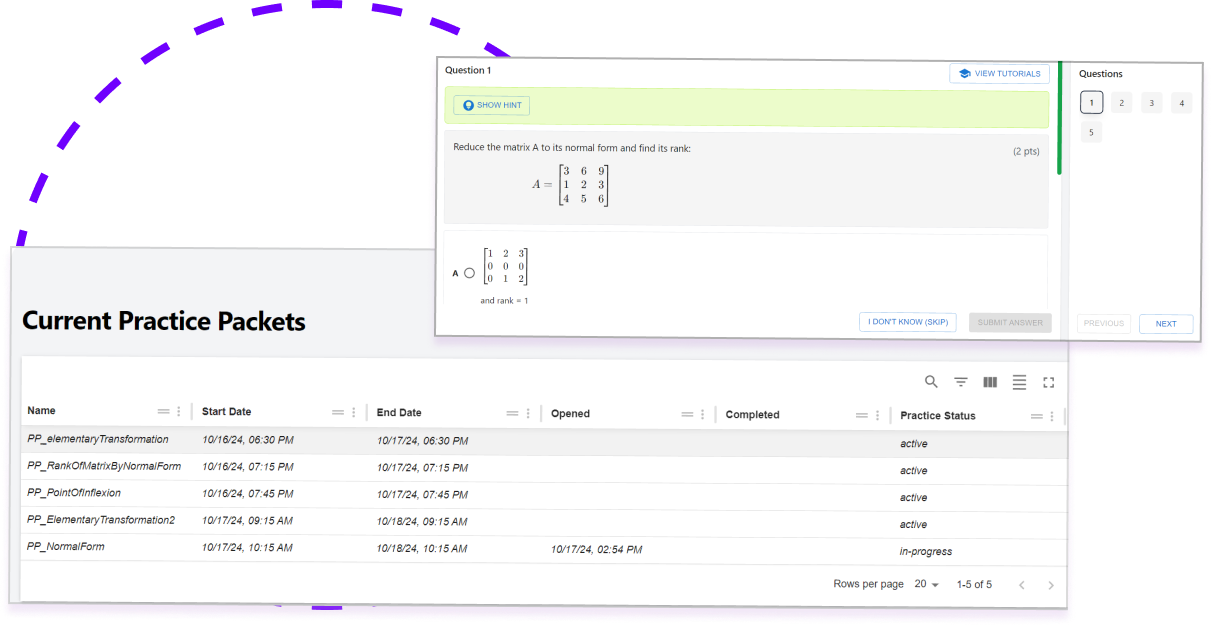Go to previous table page arrow
This screenshot has height=627, width=1212.
(1021, 585)
